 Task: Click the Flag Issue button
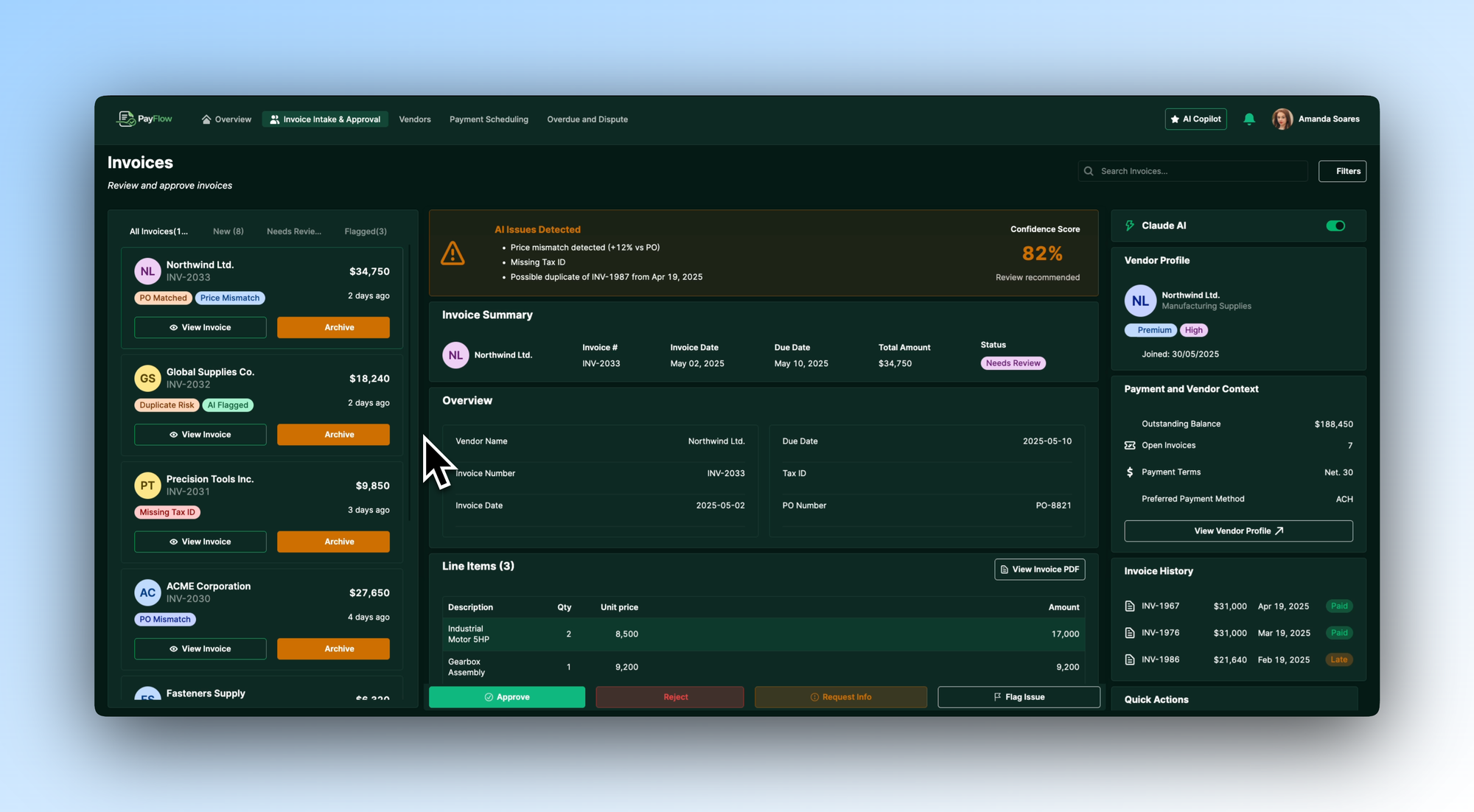point(1019,697)
